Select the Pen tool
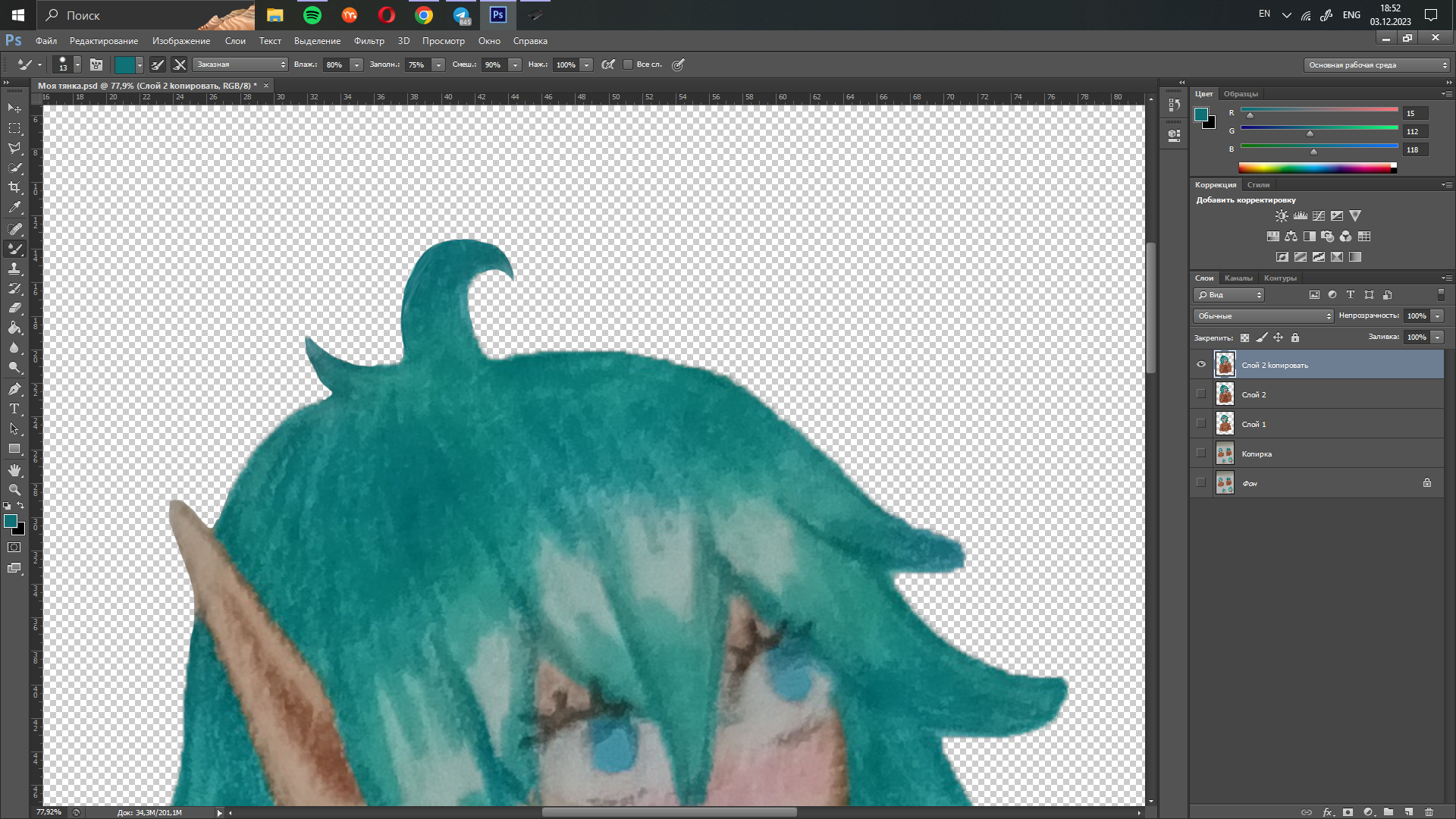Viewport: 1456px width, 819px height. 14,389
